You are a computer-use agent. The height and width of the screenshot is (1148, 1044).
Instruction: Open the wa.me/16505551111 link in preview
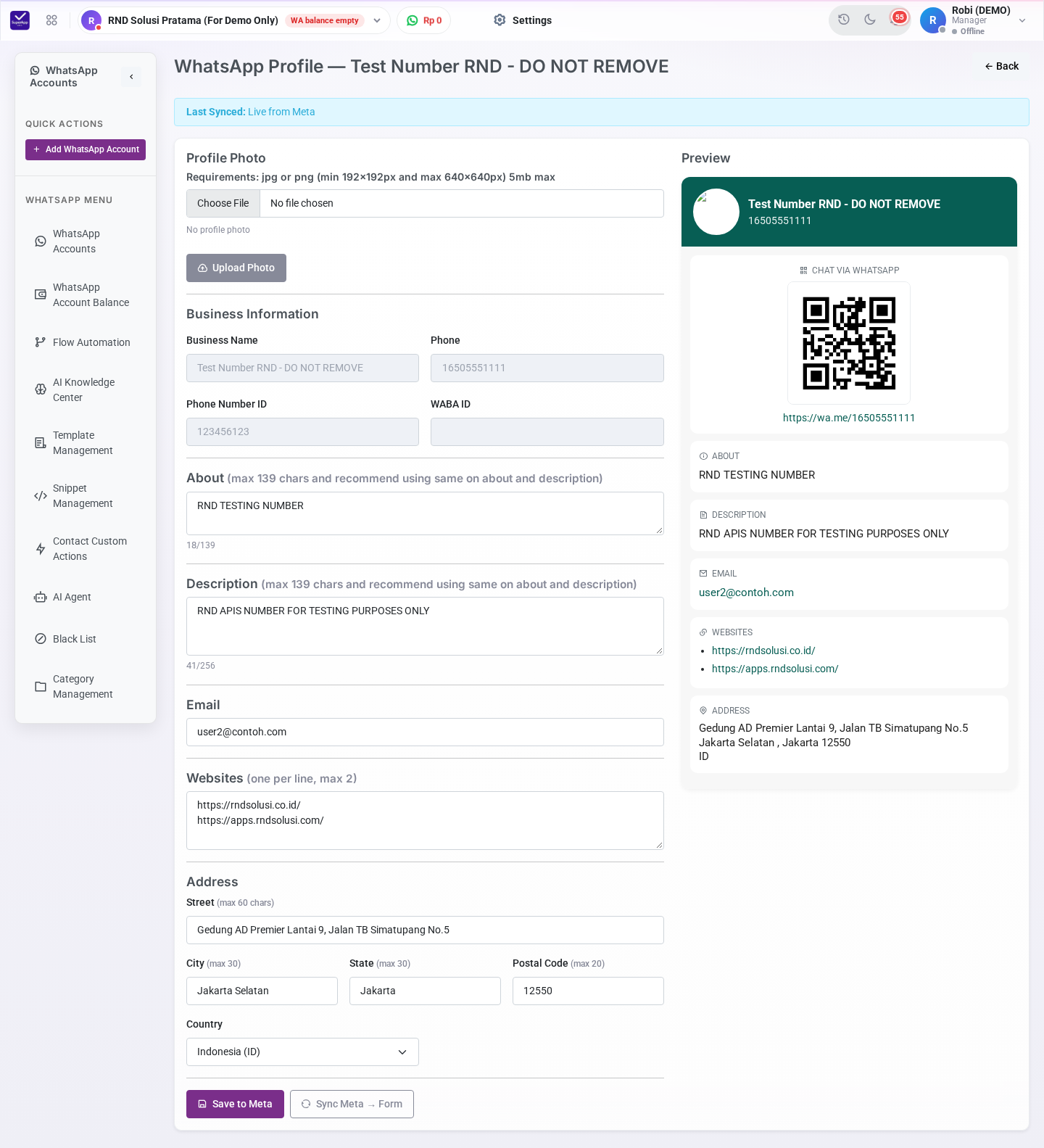[849, 418]
